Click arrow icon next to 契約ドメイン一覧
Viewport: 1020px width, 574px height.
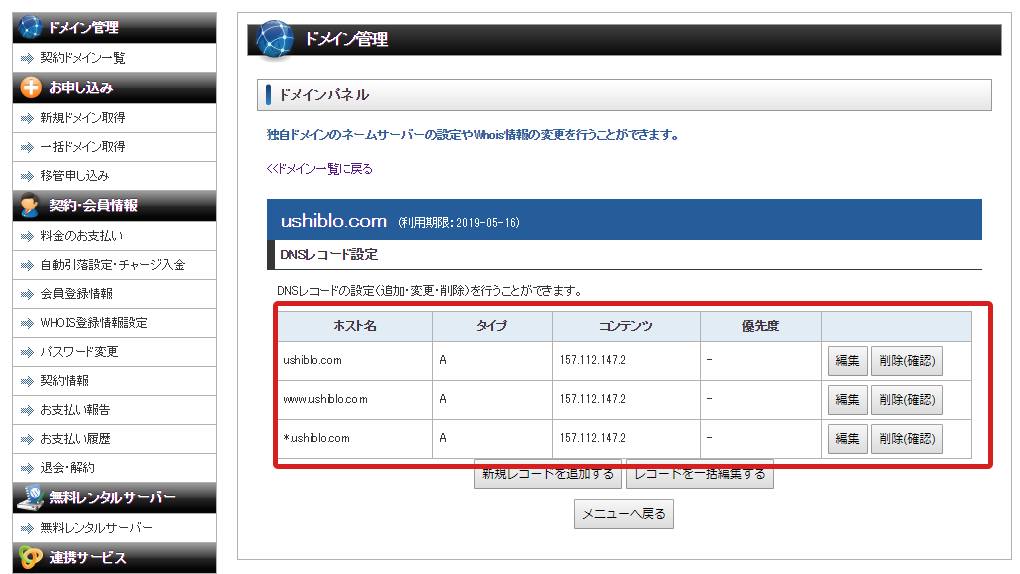tap(27, 59)
